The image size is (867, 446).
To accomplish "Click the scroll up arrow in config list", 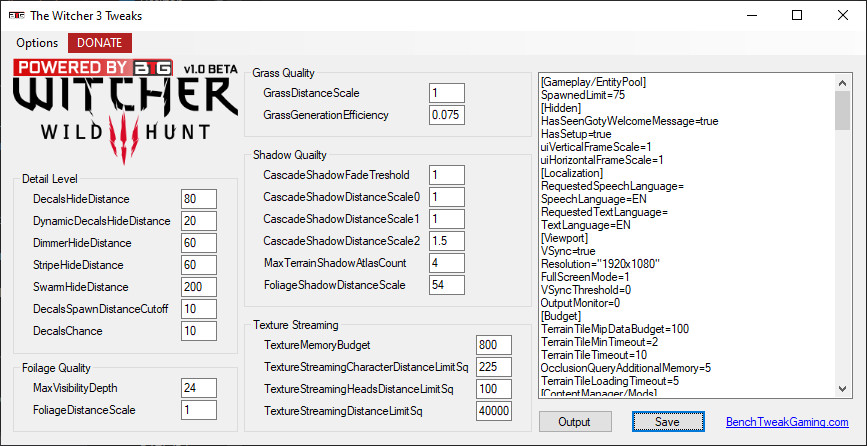I will 843,83.
